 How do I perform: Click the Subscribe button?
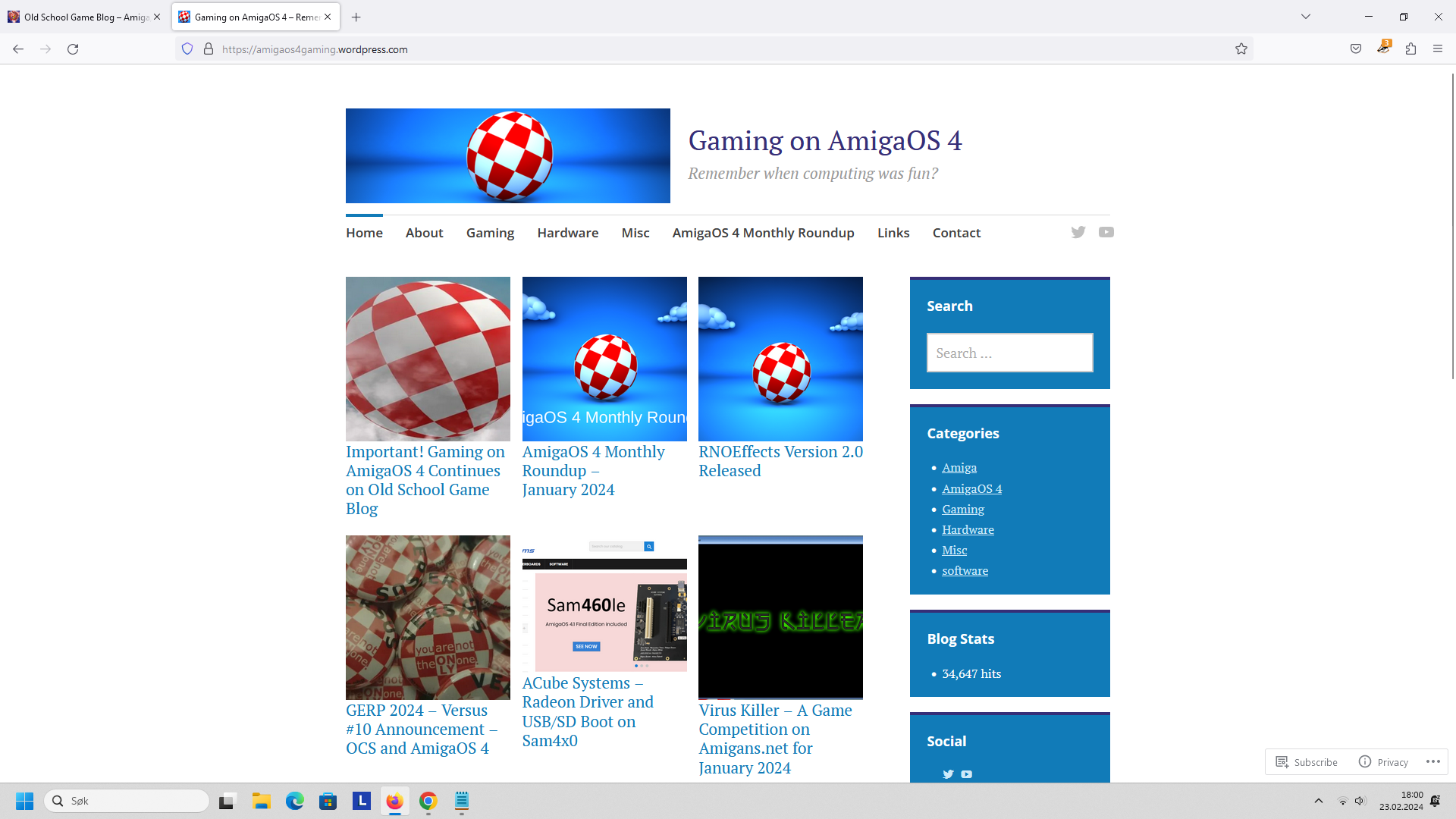1307,762
